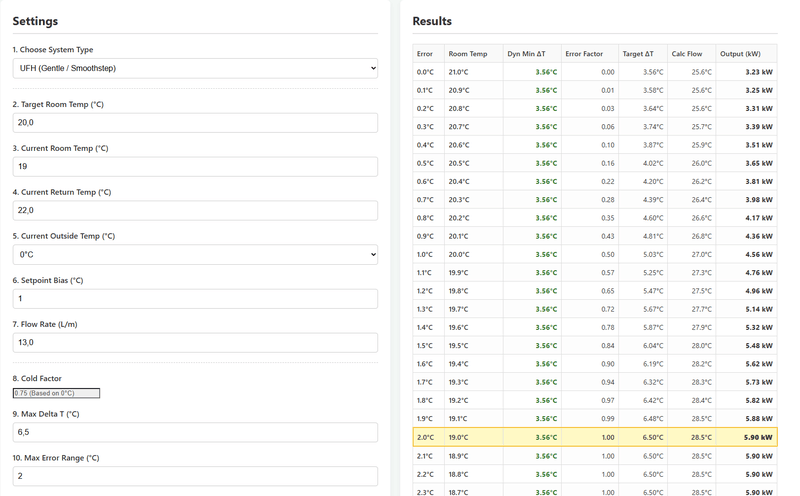Focus the Max Delta T input

(195, 432)
